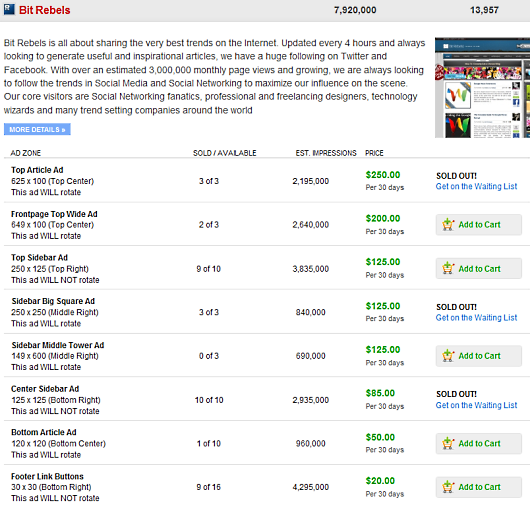The image size is (530, 509).
Task: Click cart icon for Sidebar Middle Tower Ad
Action: (x=448, y=356)
